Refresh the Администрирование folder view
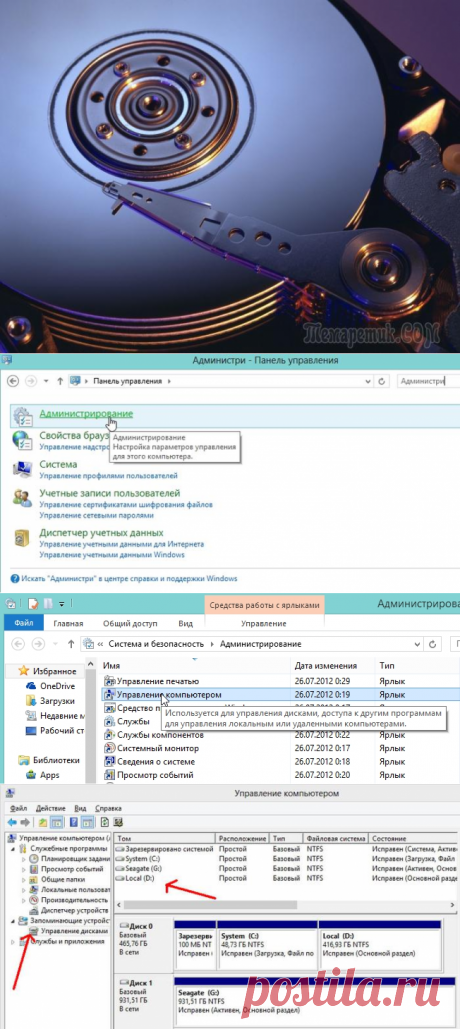460x1029 pixels. [x=432, y=644]
